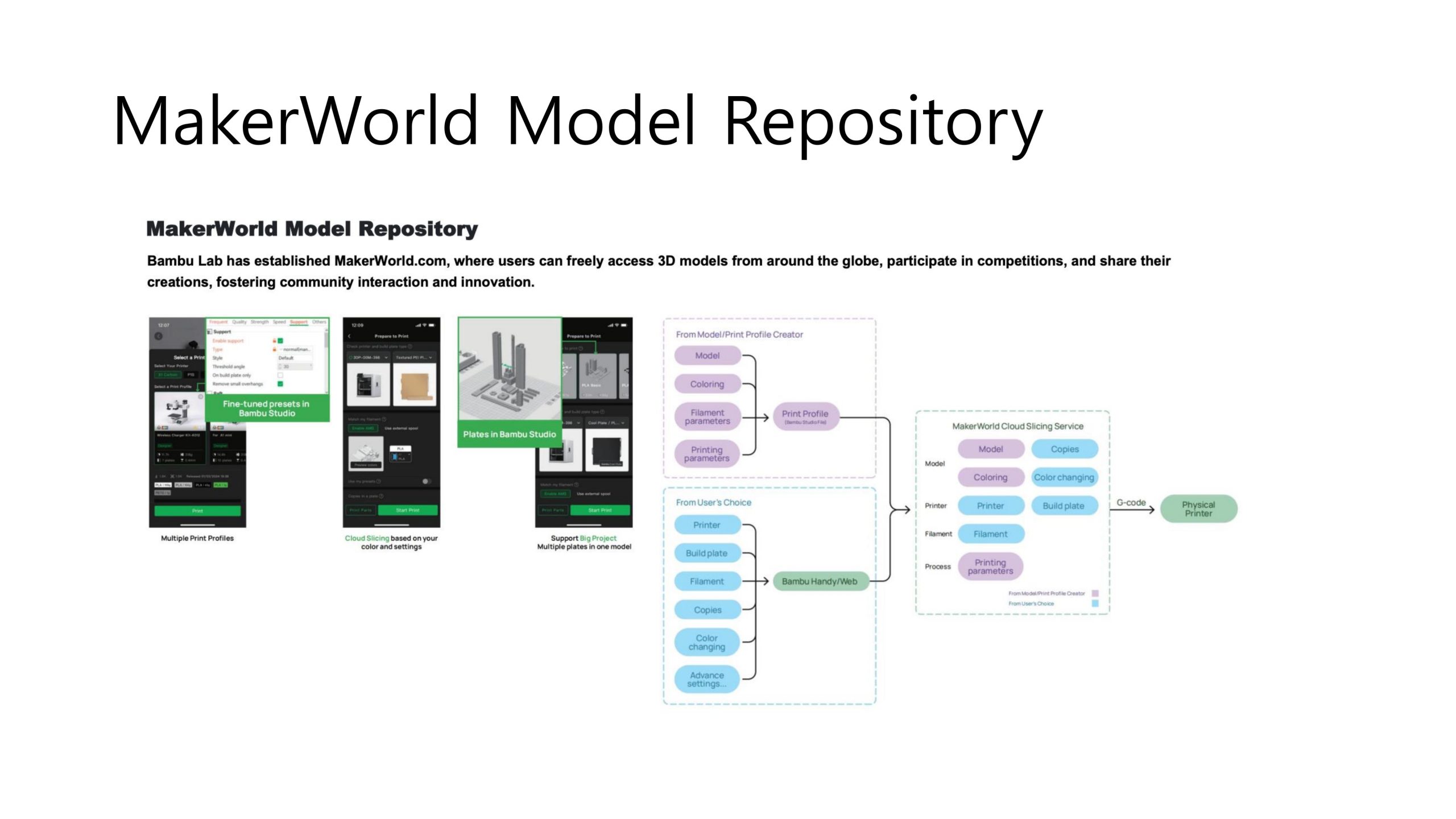The width and height of the screenshot is (1456, 819).
Task: Select the Wireless Charger Kit print profile card
Action: [x=180, y=428]
